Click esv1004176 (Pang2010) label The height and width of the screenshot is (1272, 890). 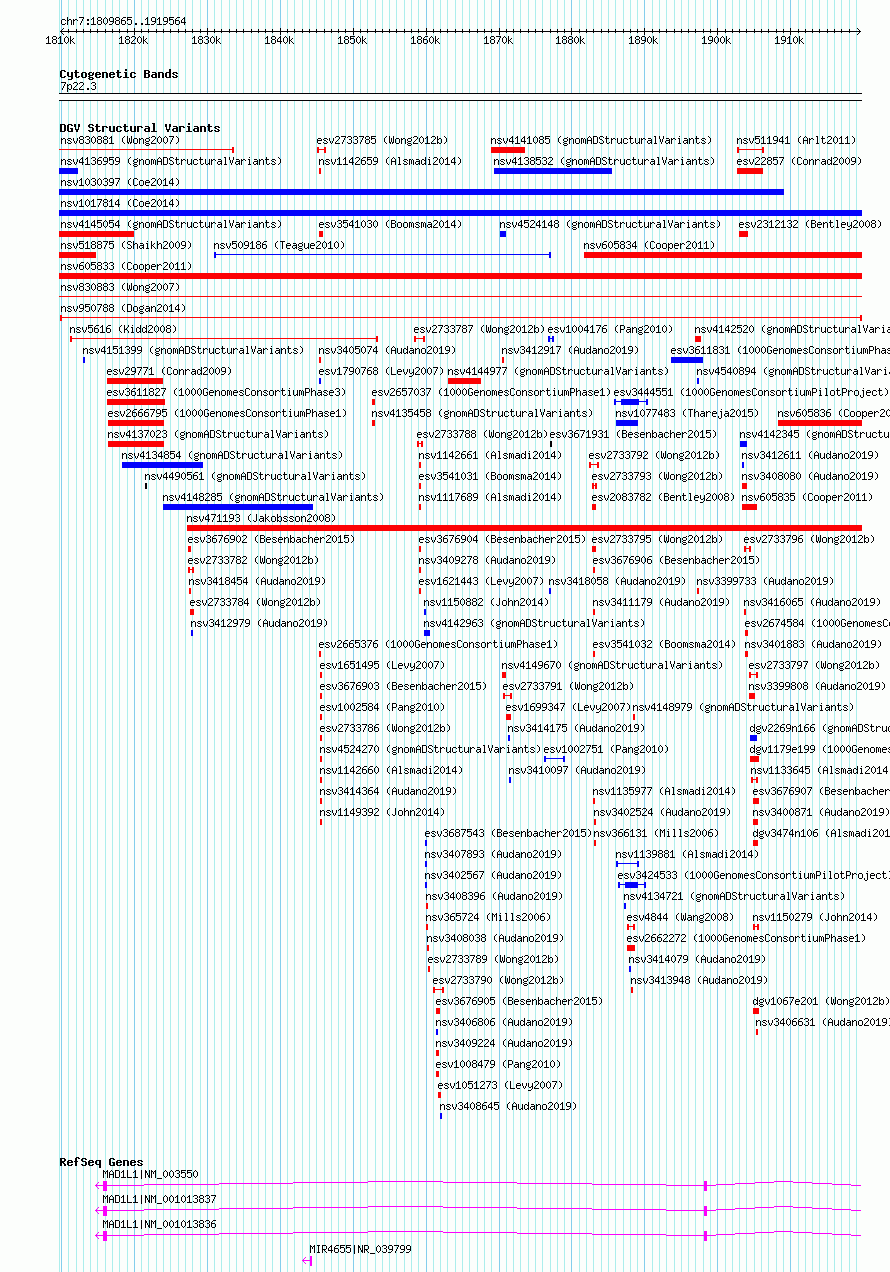(610, 329)
